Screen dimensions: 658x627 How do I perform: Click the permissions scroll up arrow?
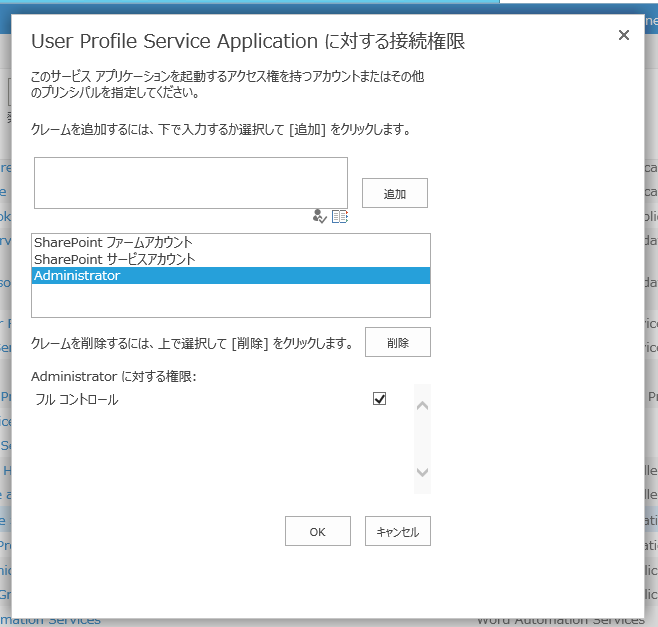(x=422, y=405)
